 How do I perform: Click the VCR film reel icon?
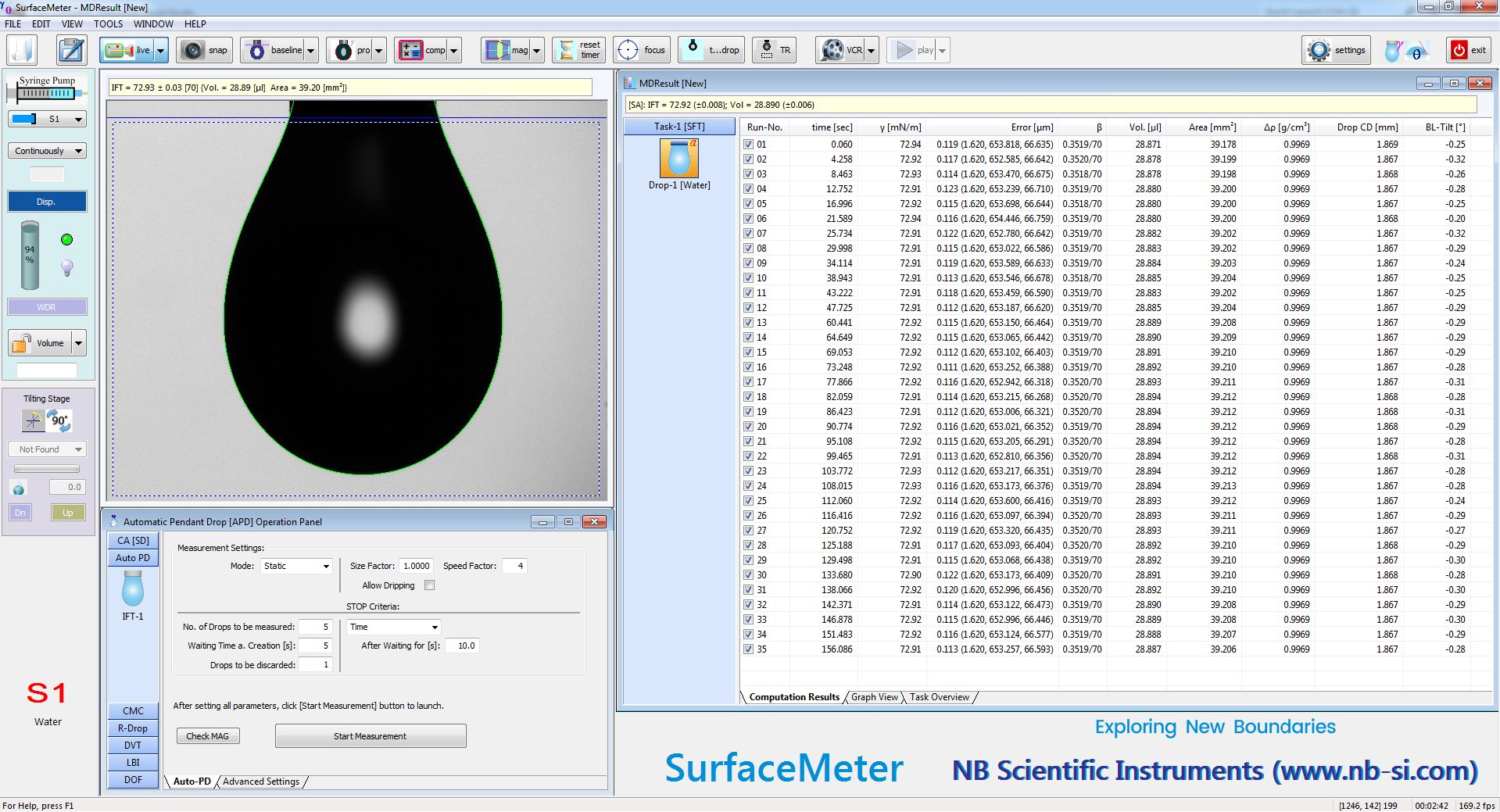pos(833,50)
